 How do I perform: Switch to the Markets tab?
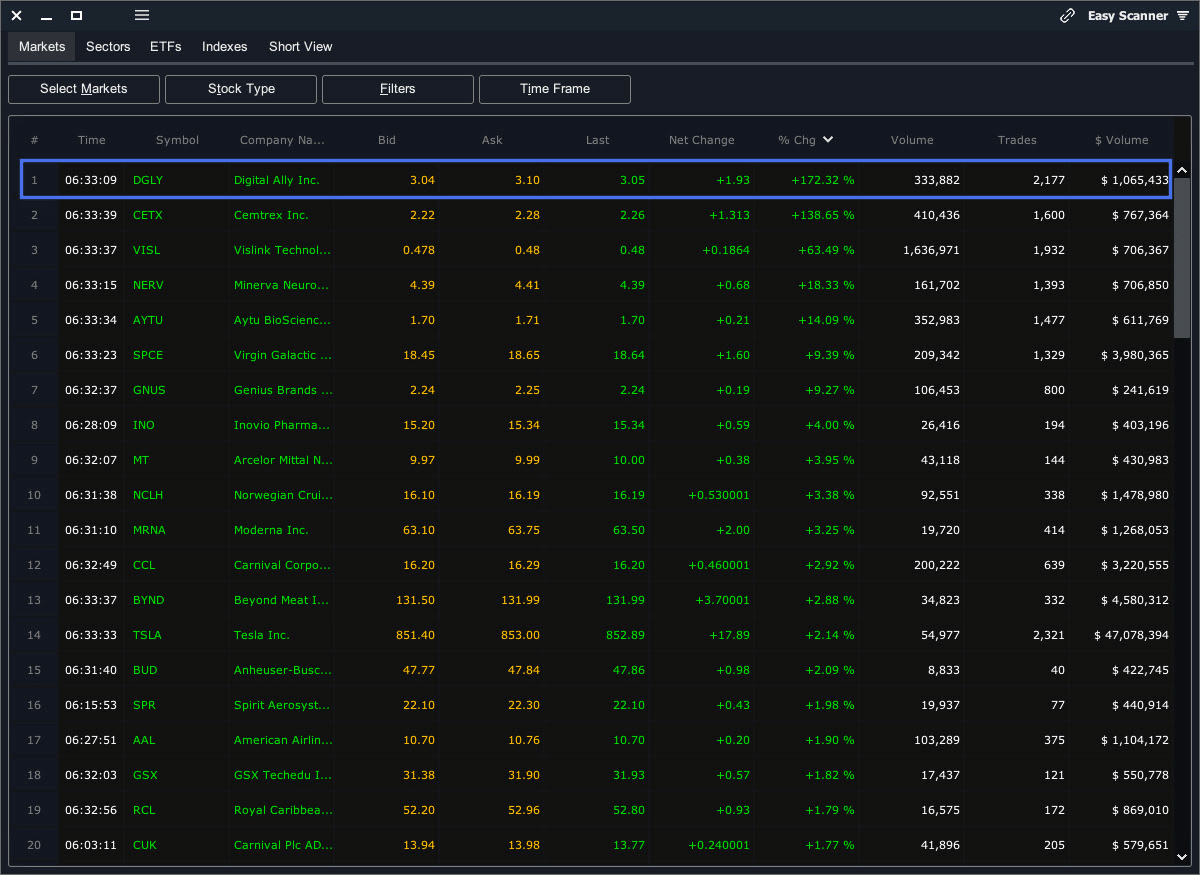pos(42,47)
